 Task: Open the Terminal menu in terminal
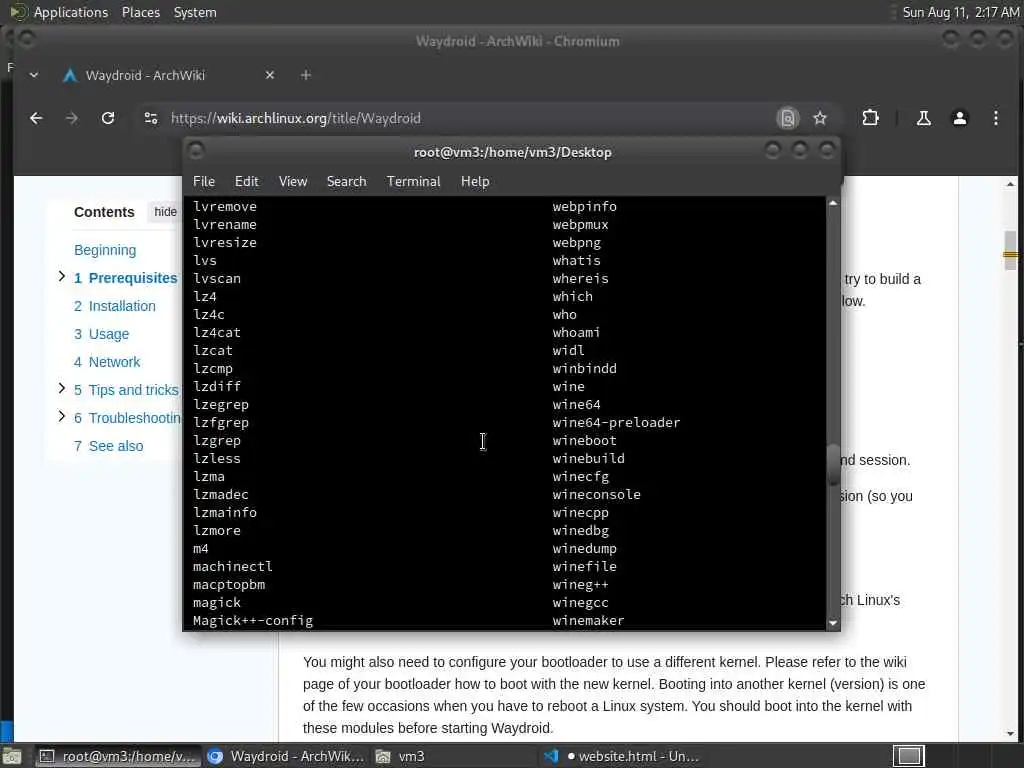tap(413, 182)
